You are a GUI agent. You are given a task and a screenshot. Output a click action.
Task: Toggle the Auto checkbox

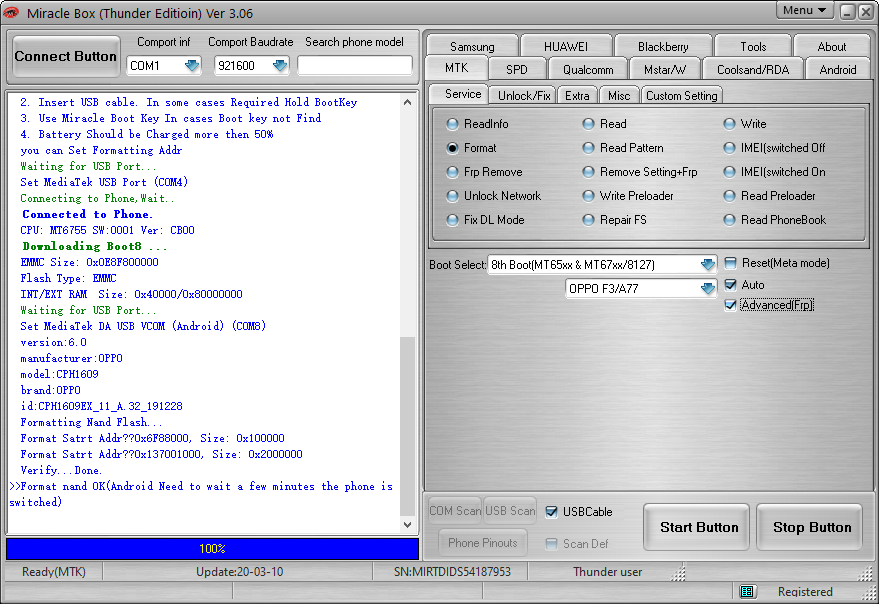point(730,285)
